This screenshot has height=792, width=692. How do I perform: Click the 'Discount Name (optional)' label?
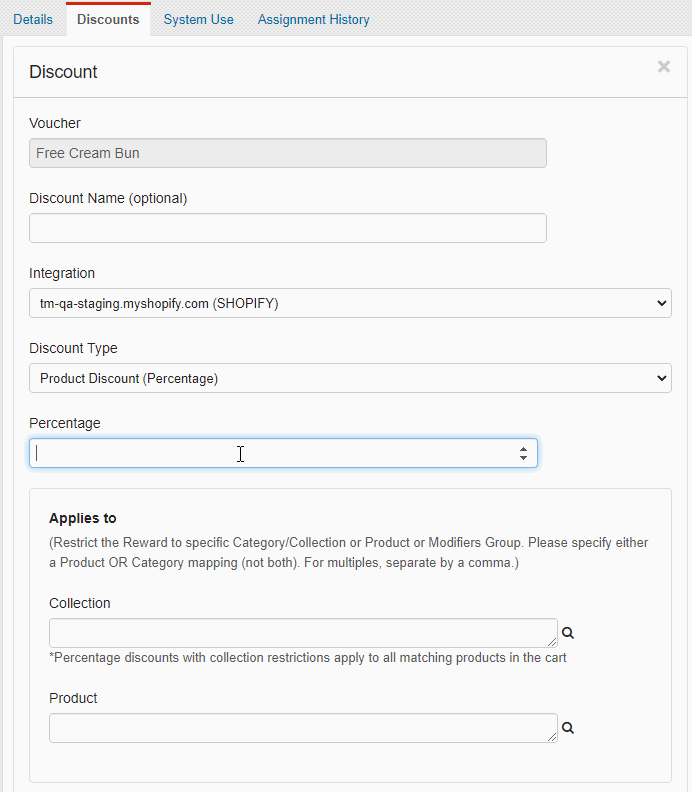pyautogui.click(x=108, y=198)
